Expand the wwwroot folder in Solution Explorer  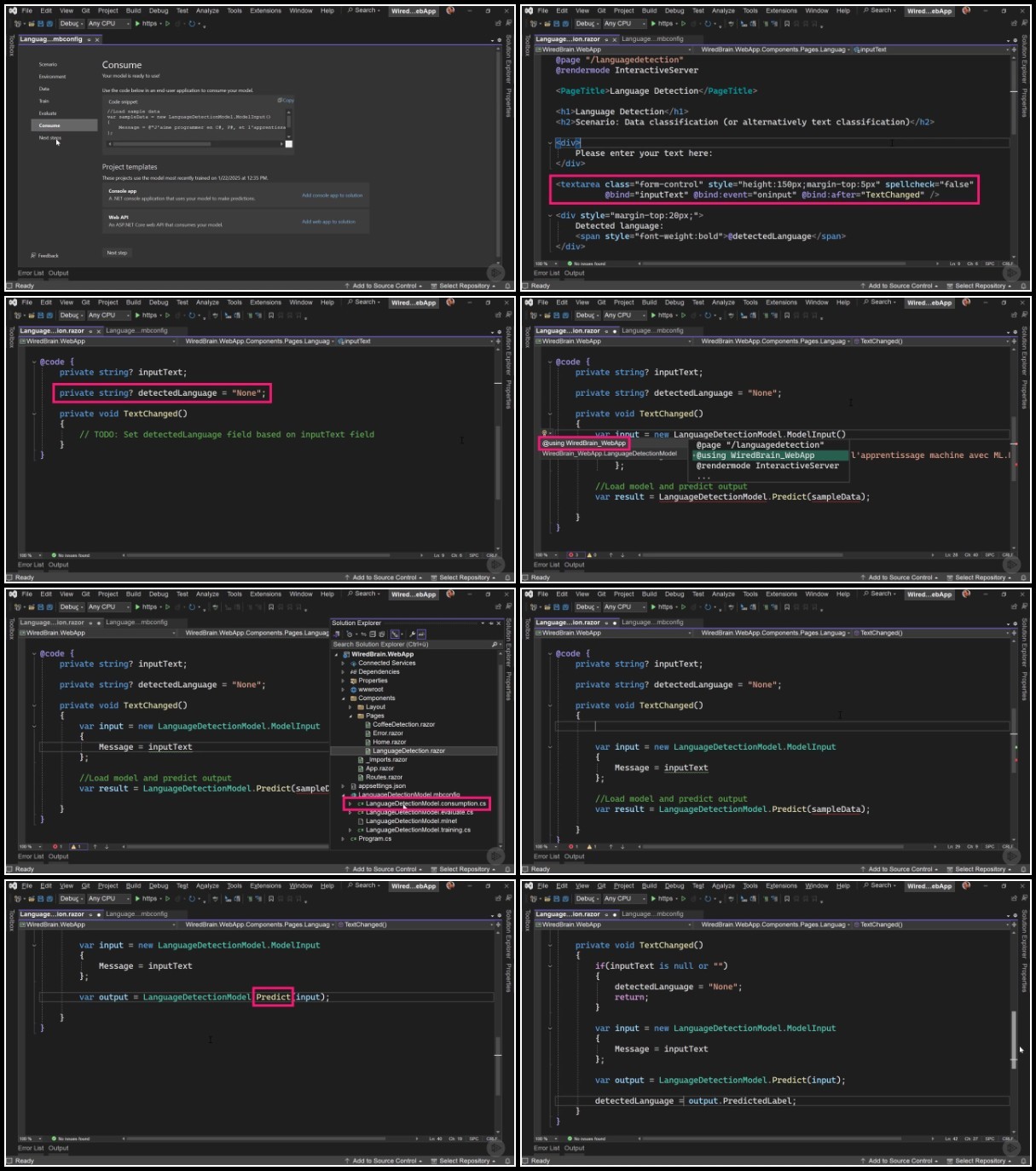[x=343, y=690]
